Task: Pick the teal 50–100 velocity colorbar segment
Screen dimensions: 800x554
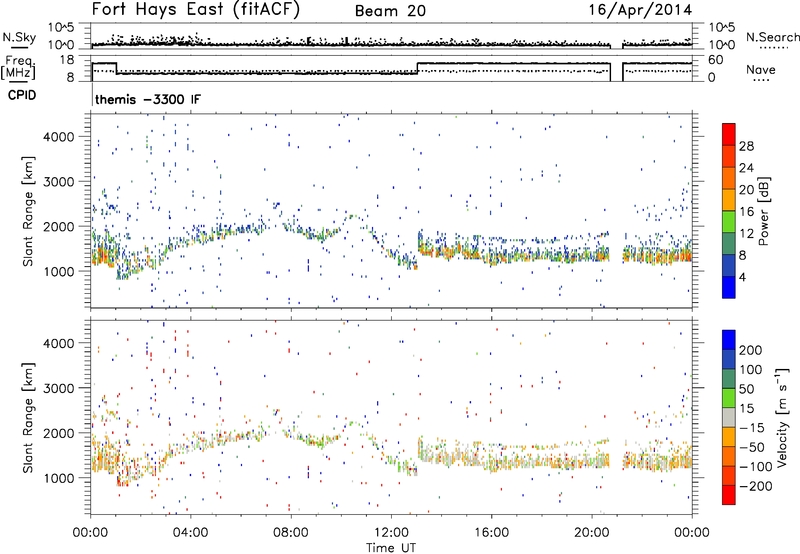Action: (729, 379)
